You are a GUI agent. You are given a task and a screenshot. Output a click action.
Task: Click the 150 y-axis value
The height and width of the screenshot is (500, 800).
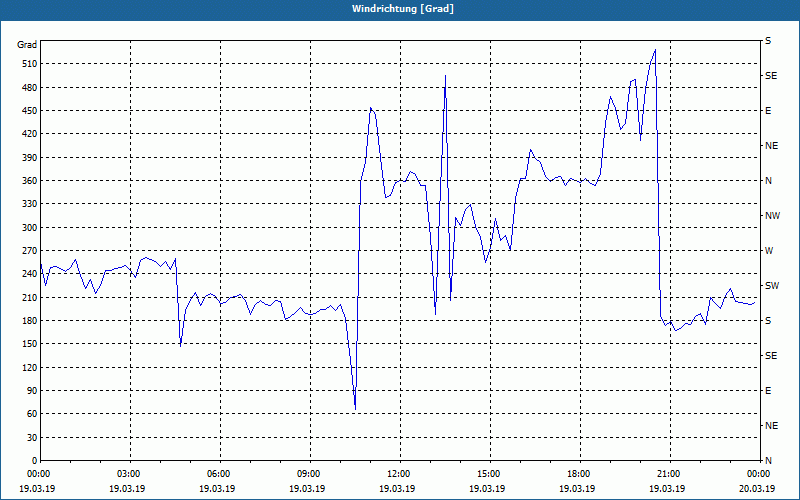tap(30, 343)
